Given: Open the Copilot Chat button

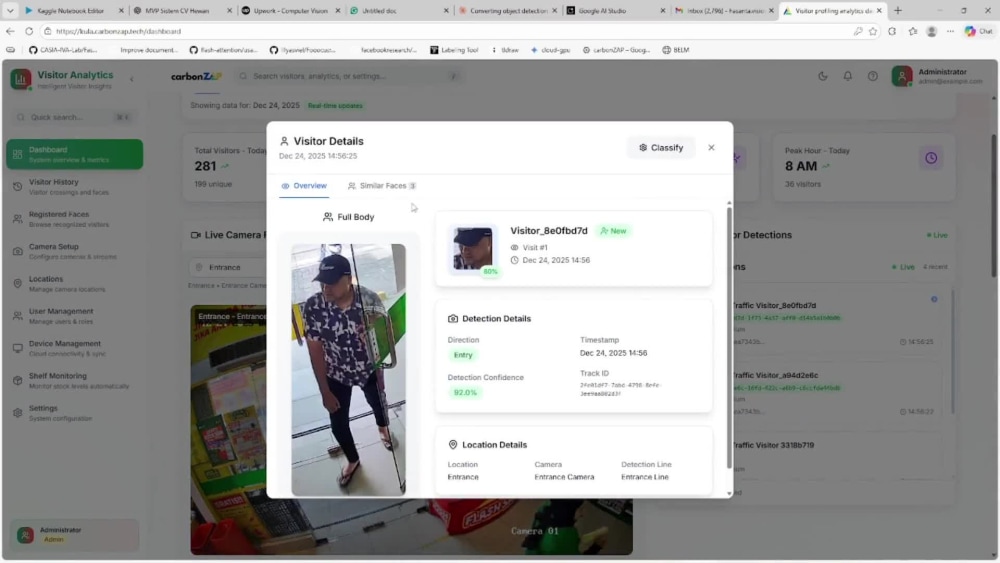Looking at the screenshot, I should [978, 31].
